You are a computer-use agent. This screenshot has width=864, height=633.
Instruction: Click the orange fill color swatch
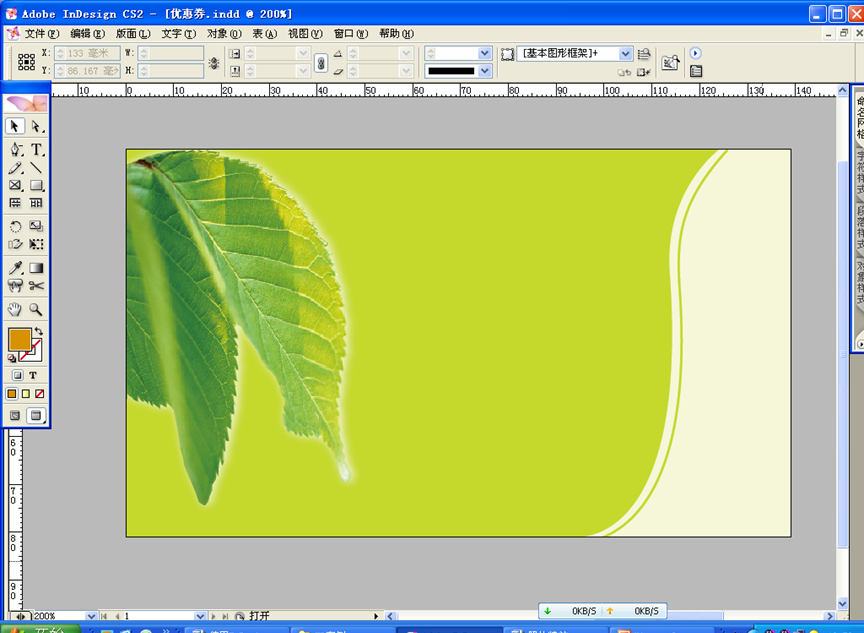[x=19, y=339]
